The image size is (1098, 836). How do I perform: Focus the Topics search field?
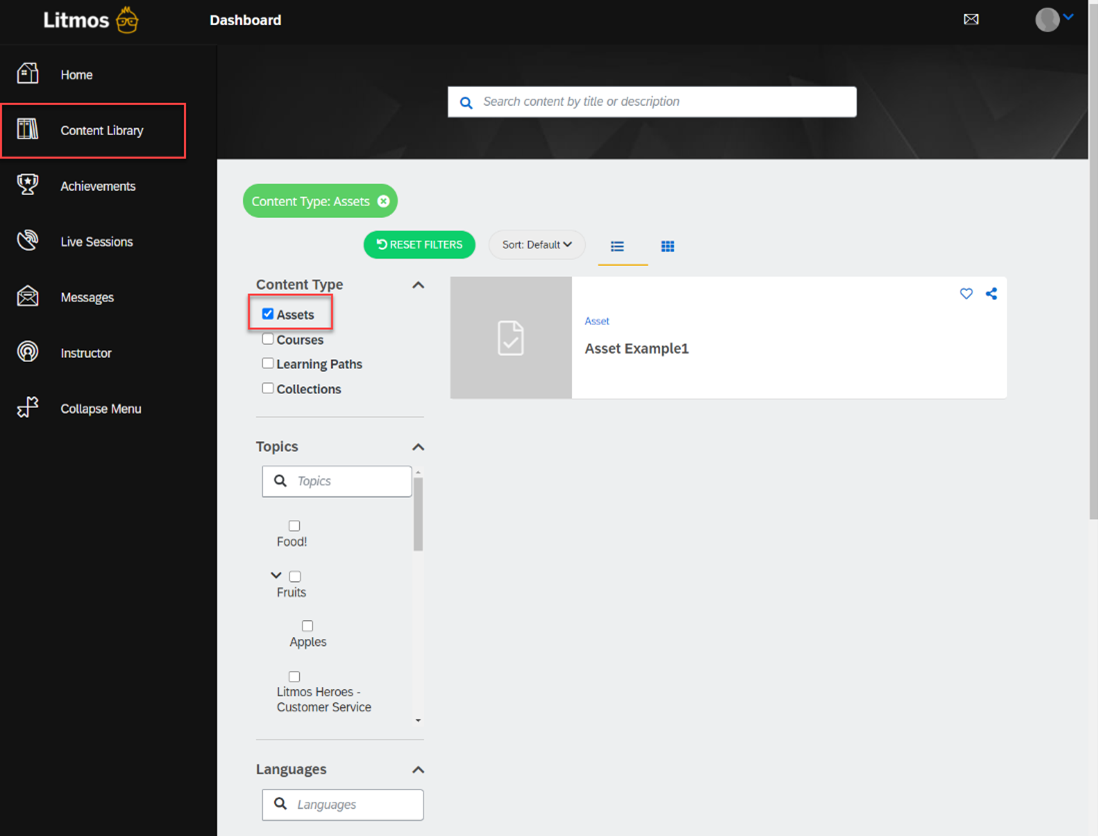(337, 481)
